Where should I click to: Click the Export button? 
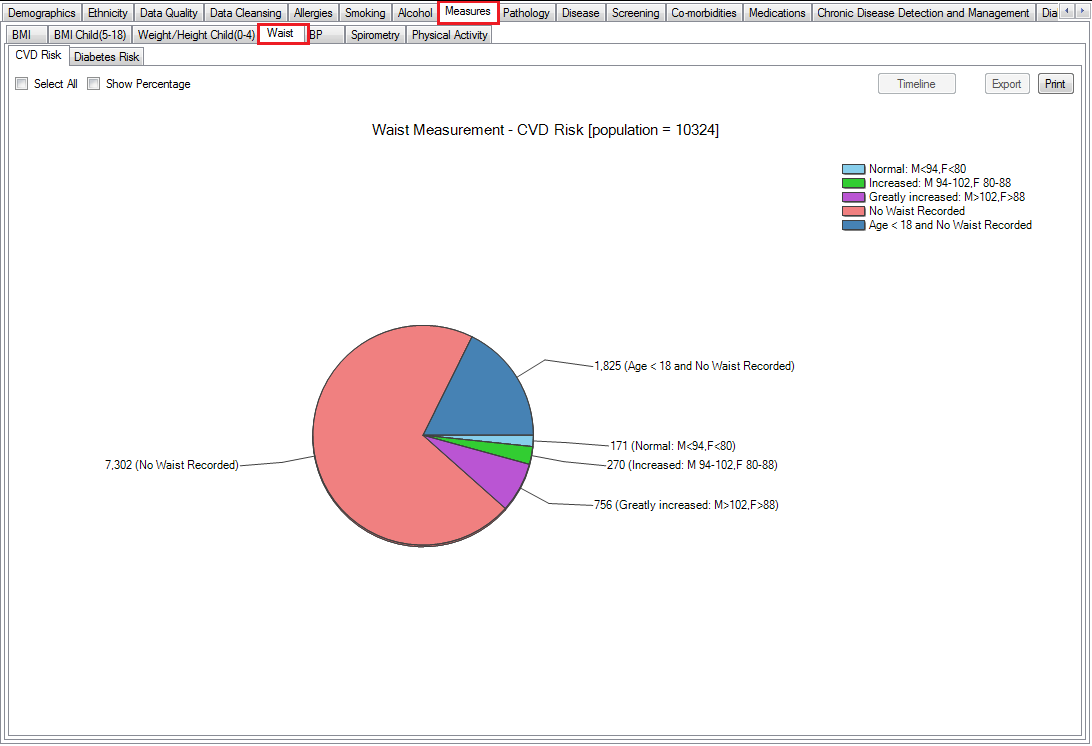[1006, 84]
